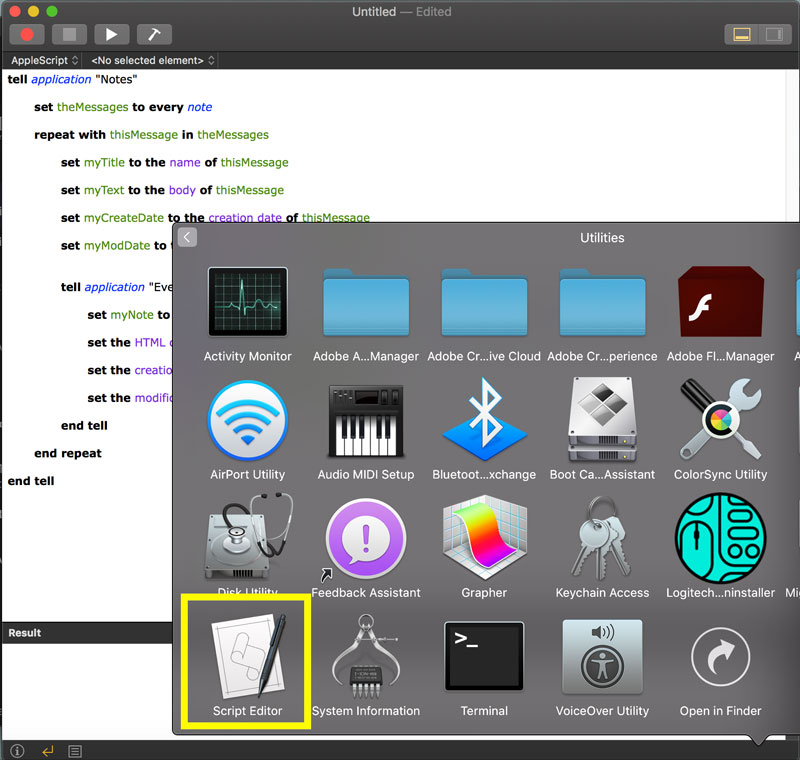The image size is (800, 760).
Task: Run the script with the Play button
Action: click(x=112, y=35)
